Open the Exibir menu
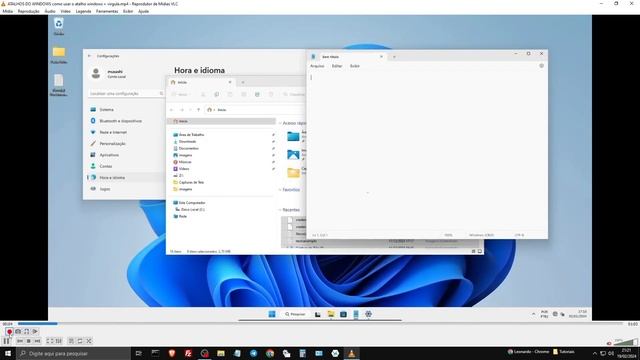 click(x=128, y=11)
